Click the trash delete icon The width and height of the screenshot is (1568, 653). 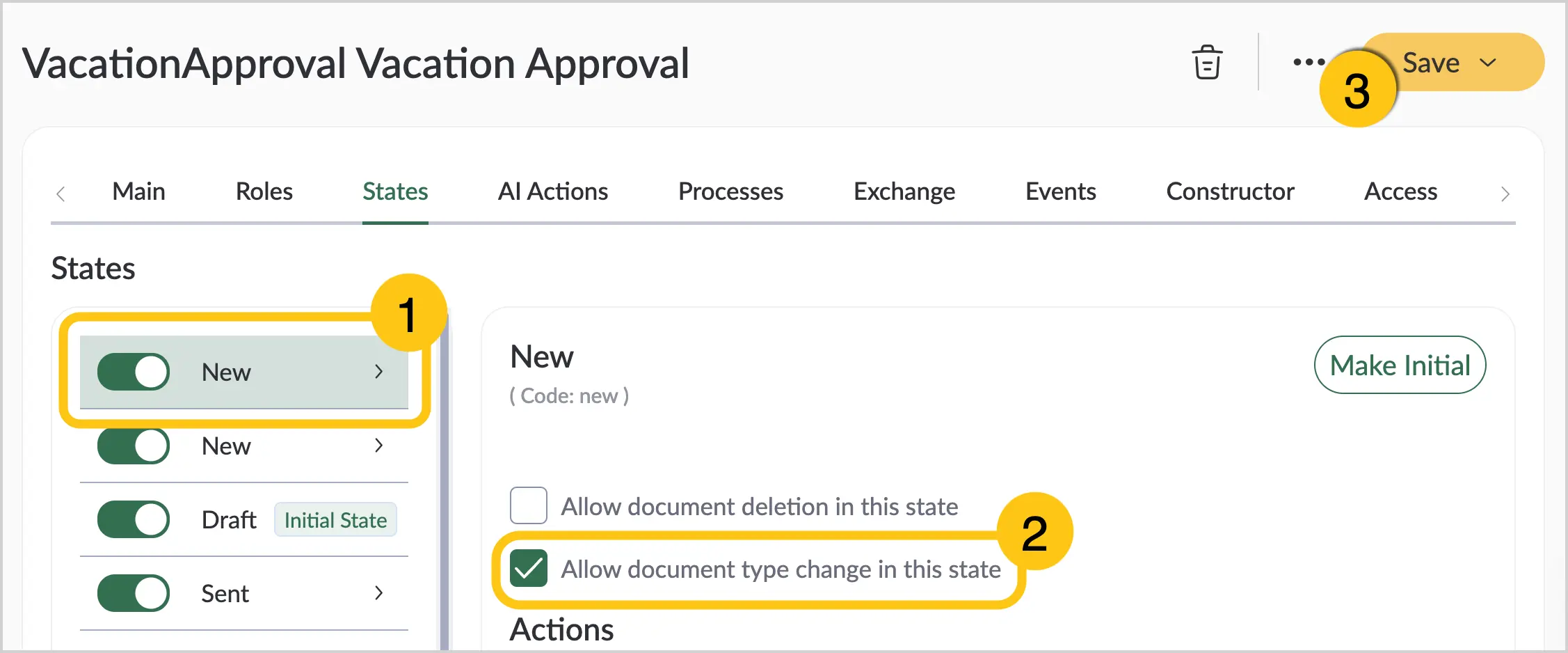(x=1207, y=63)
